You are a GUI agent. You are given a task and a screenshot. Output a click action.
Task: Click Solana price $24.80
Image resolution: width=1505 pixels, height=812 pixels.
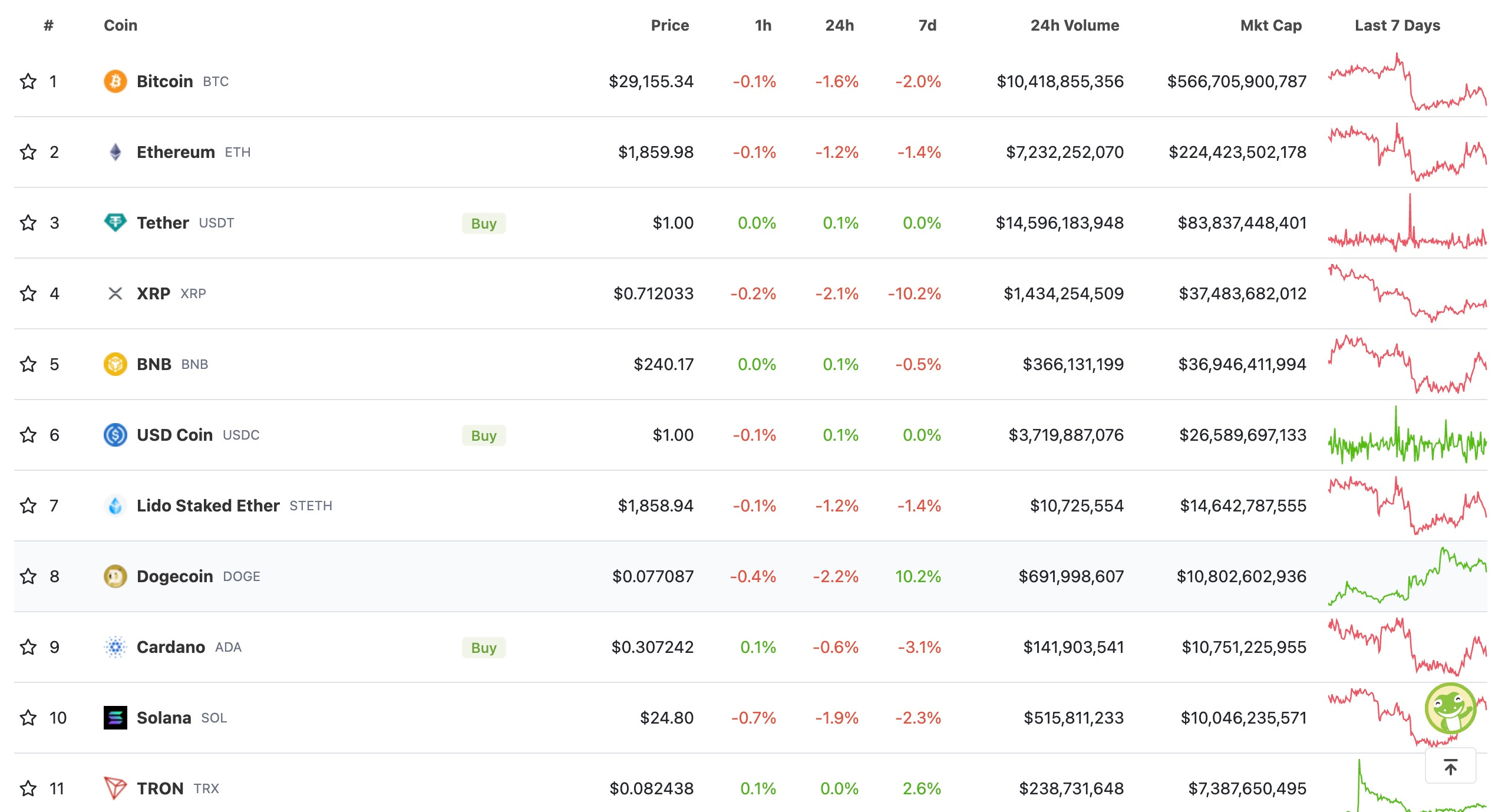click(667, 718)
